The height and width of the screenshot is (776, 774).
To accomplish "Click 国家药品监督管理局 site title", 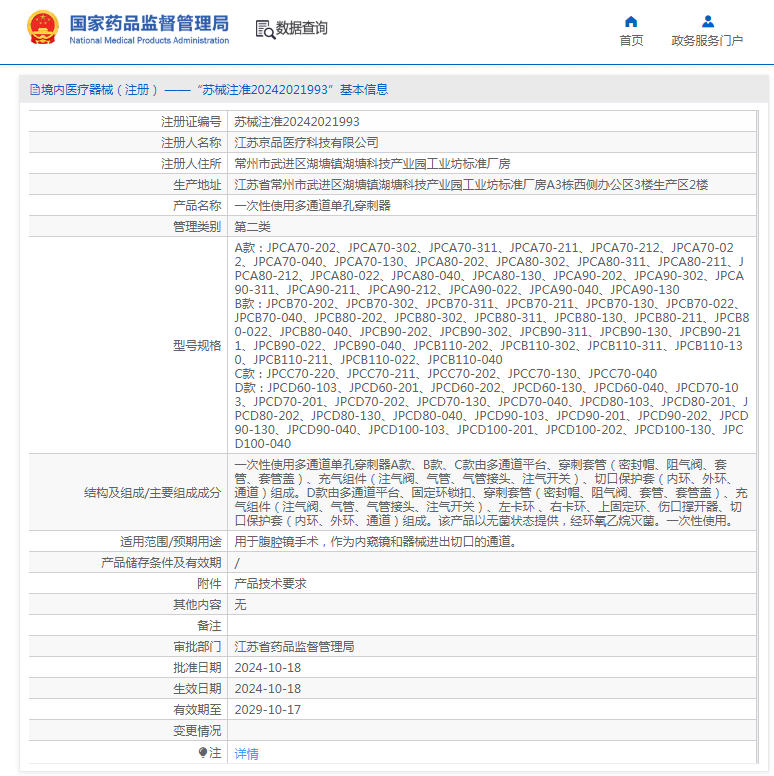I will click(149, 23).
